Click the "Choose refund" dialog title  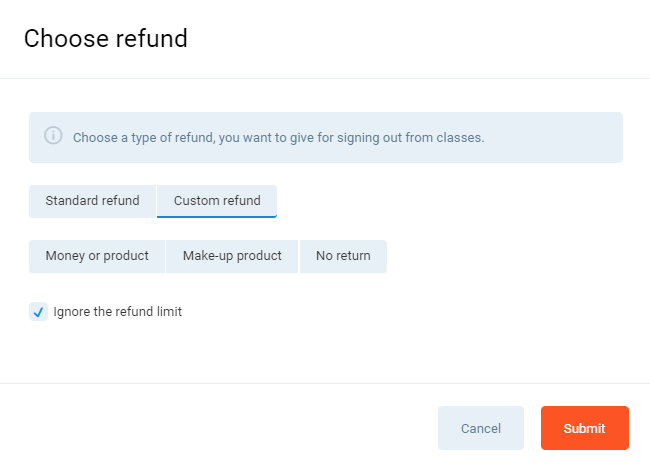pos(106,39)
